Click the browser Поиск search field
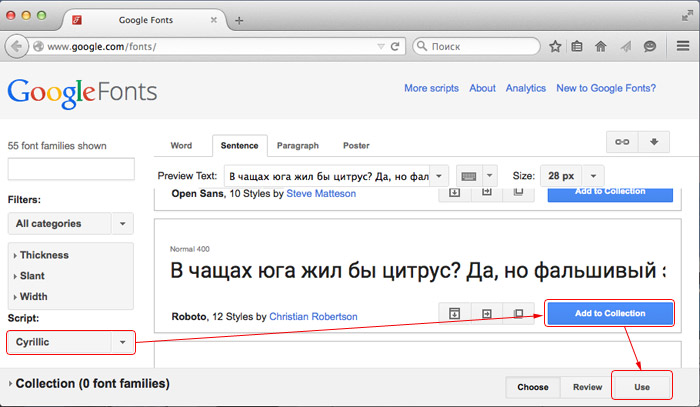This screenshot has height=407, width=700. click(x=476, y=46)
